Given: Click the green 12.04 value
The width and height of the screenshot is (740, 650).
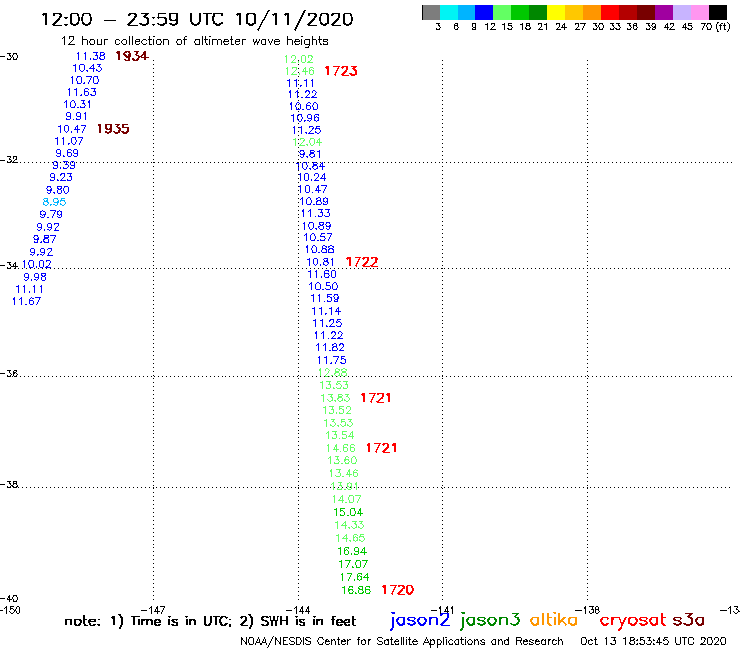Looking at the screenshot, I should [x=307, y=142].
